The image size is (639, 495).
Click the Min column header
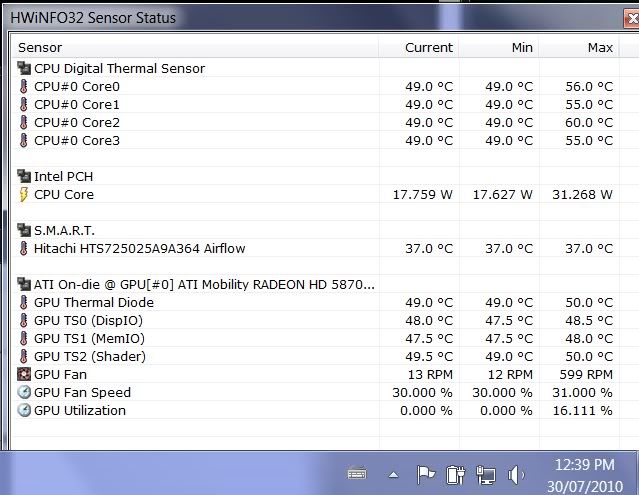coord(499,47)
